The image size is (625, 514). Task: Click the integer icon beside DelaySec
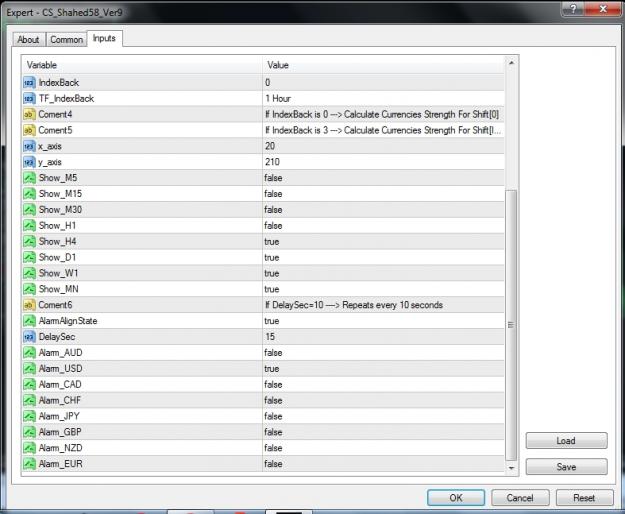(29, 337)
